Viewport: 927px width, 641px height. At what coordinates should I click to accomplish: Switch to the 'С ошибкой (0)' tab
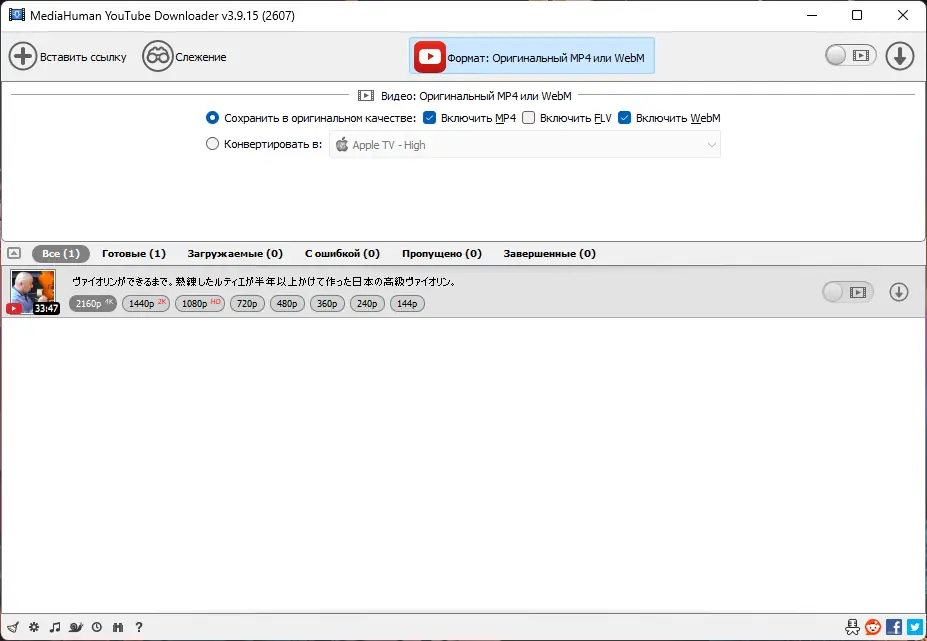tap(342, 253)
